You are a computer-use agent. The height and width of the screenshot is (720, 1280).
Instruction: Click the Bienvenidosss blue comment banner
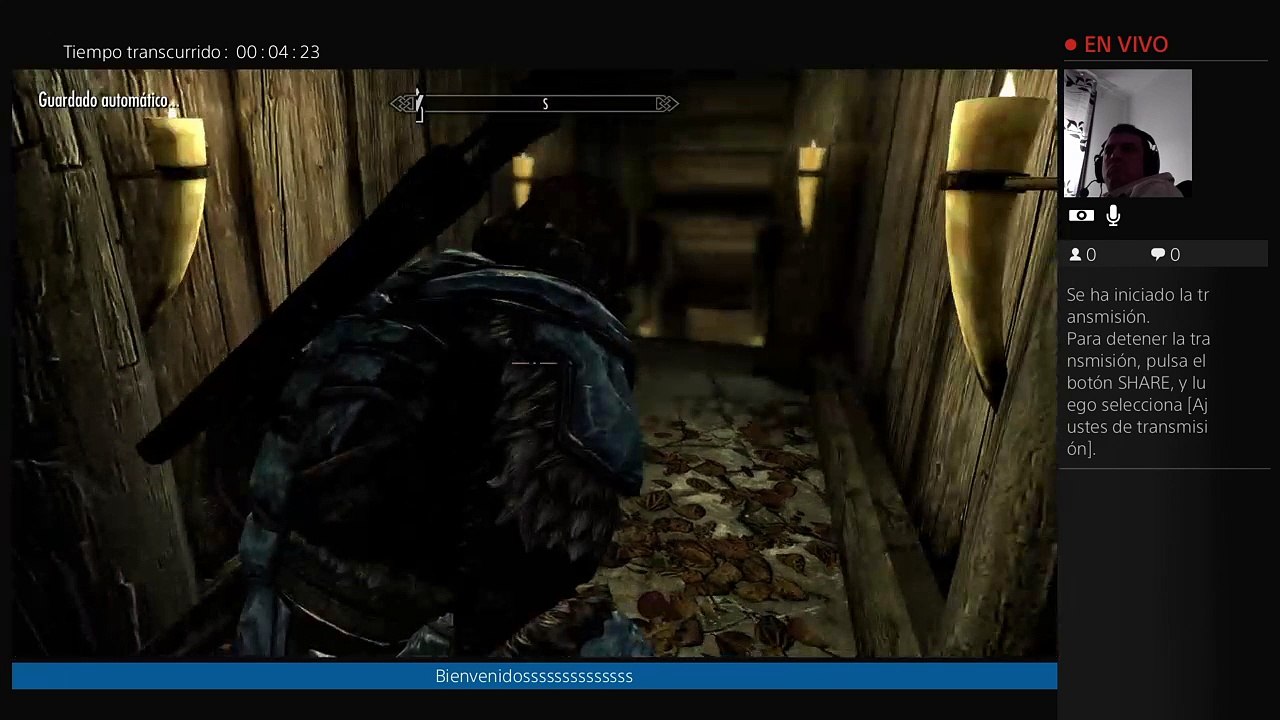[534, 676]
